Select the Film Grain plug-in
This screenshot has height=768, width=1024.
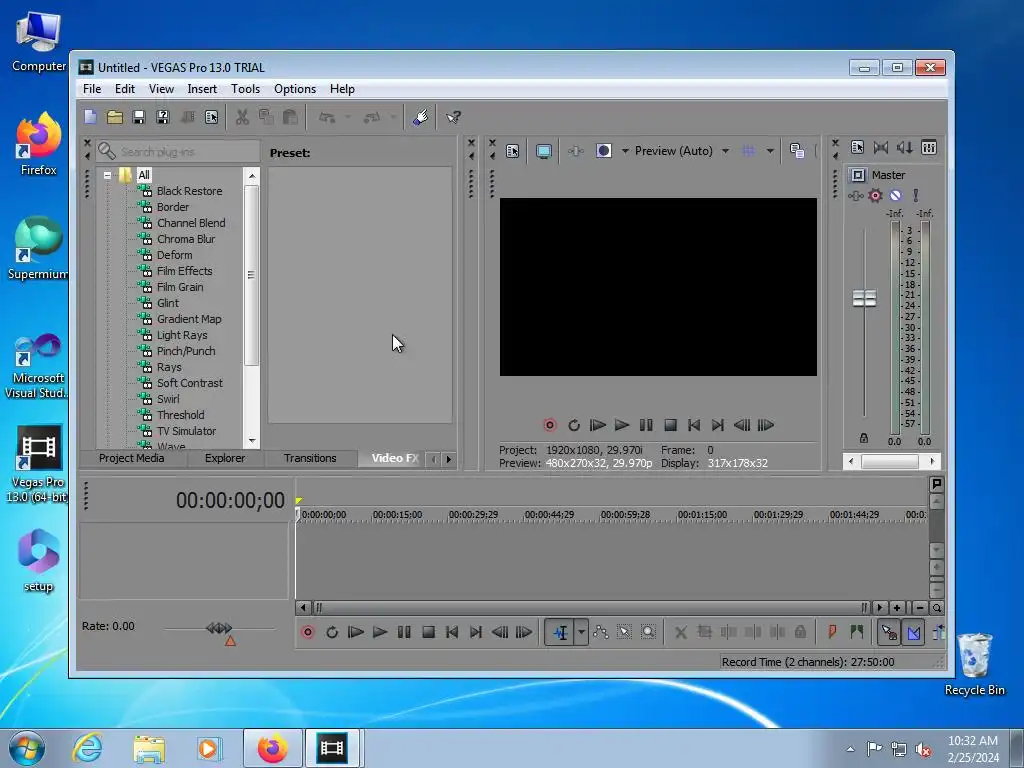click(x=180, y=287)
